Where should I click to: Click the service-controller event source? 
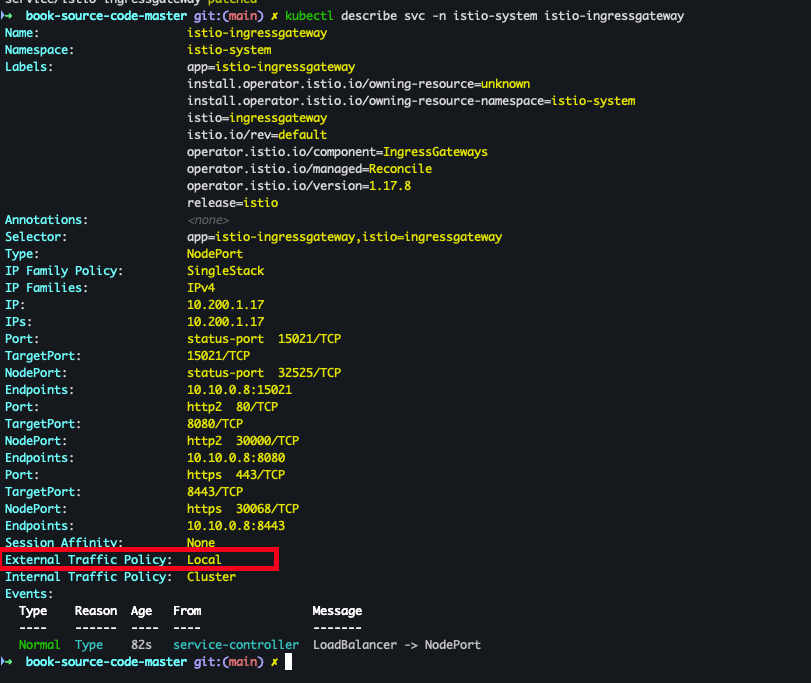tap(236, 645)
